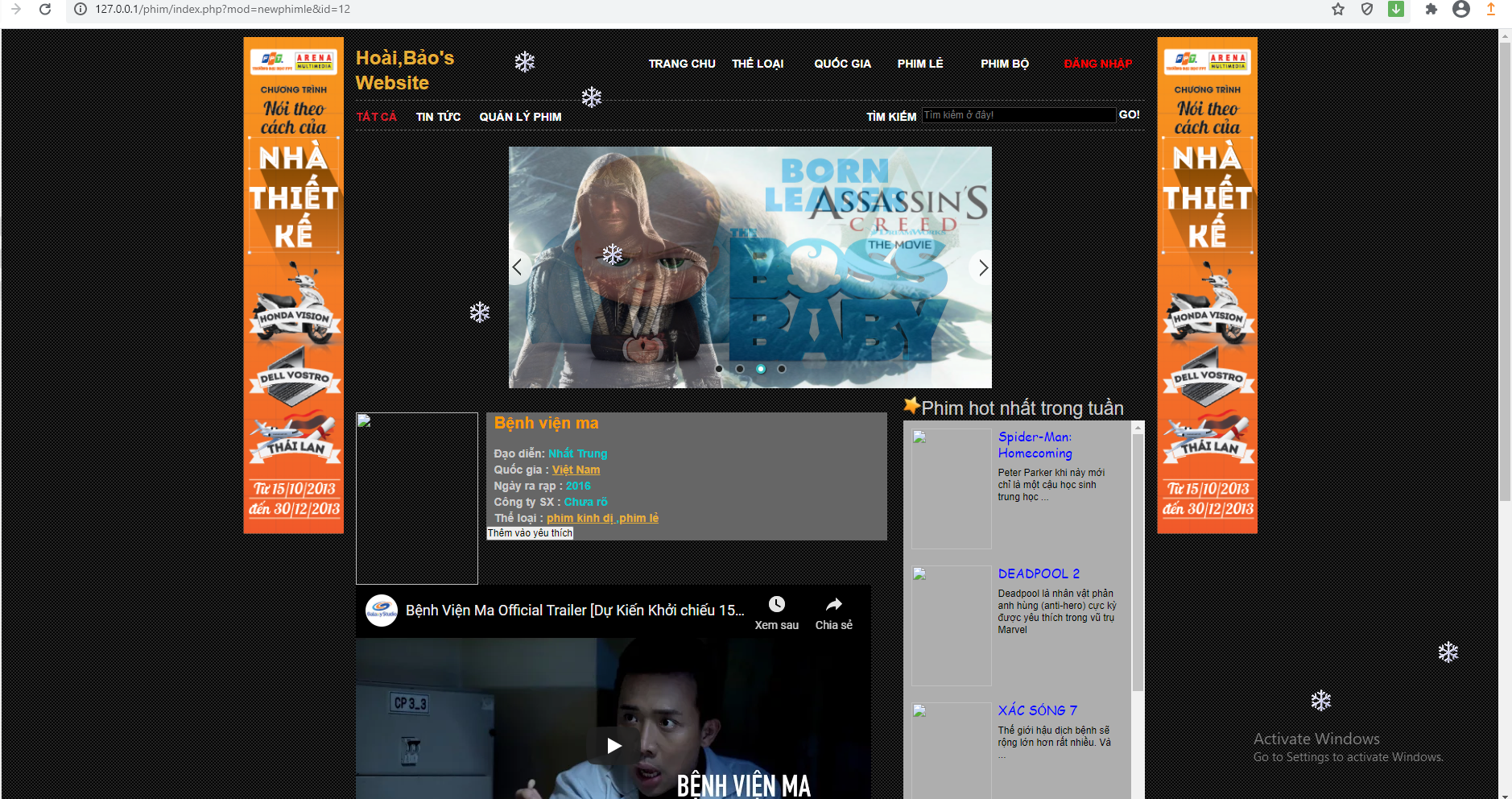Bookmark this page with the star icon
This screenshot has height=799, width=1512.
[1338, 9]
